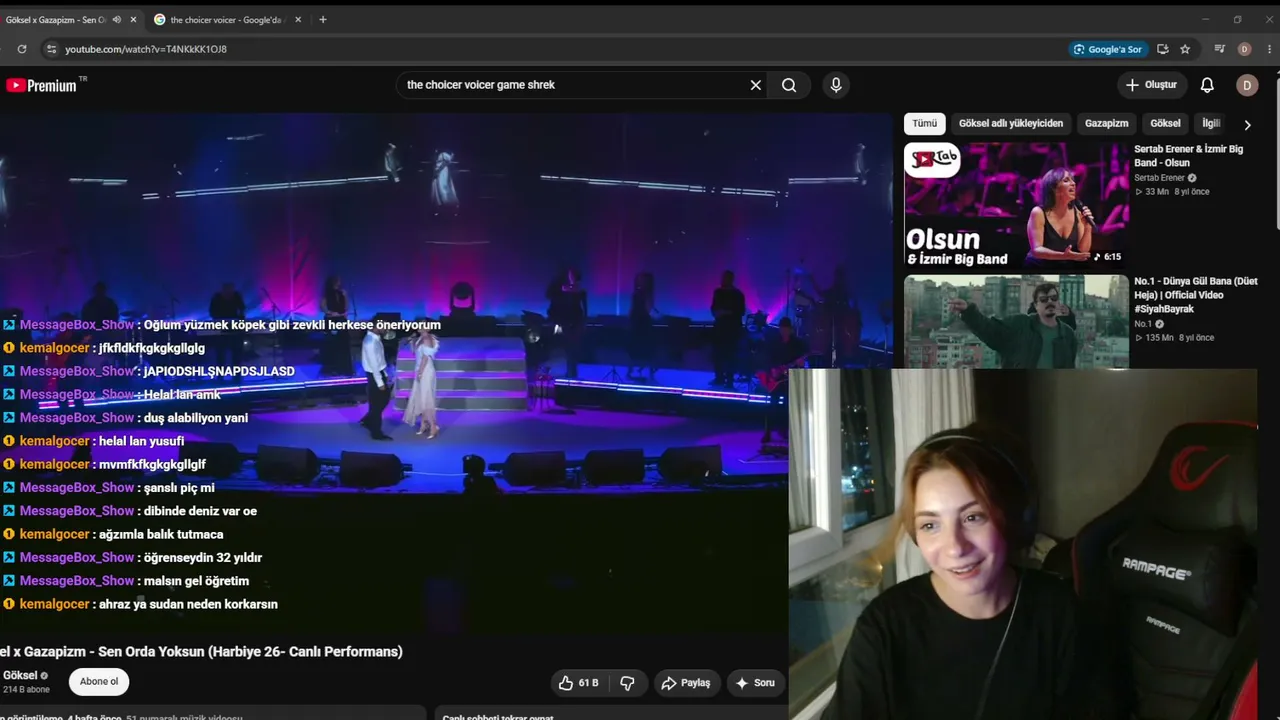The height and width of the screenshot is (720, 1280).
Task: Open the Chrome profile avatar
Action: [x=1244, y=49]
